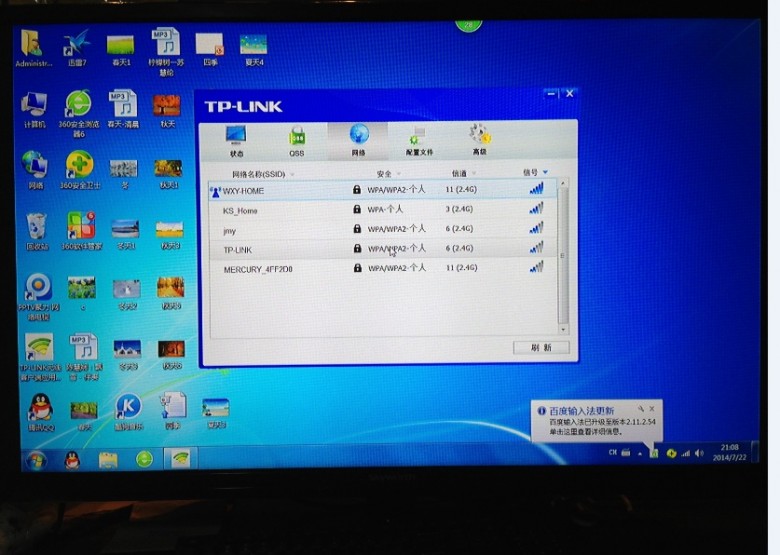The image size is (780, 555).
Task: Select 计算机 Computer desktop icon
Action: click(x=34, y=110)
